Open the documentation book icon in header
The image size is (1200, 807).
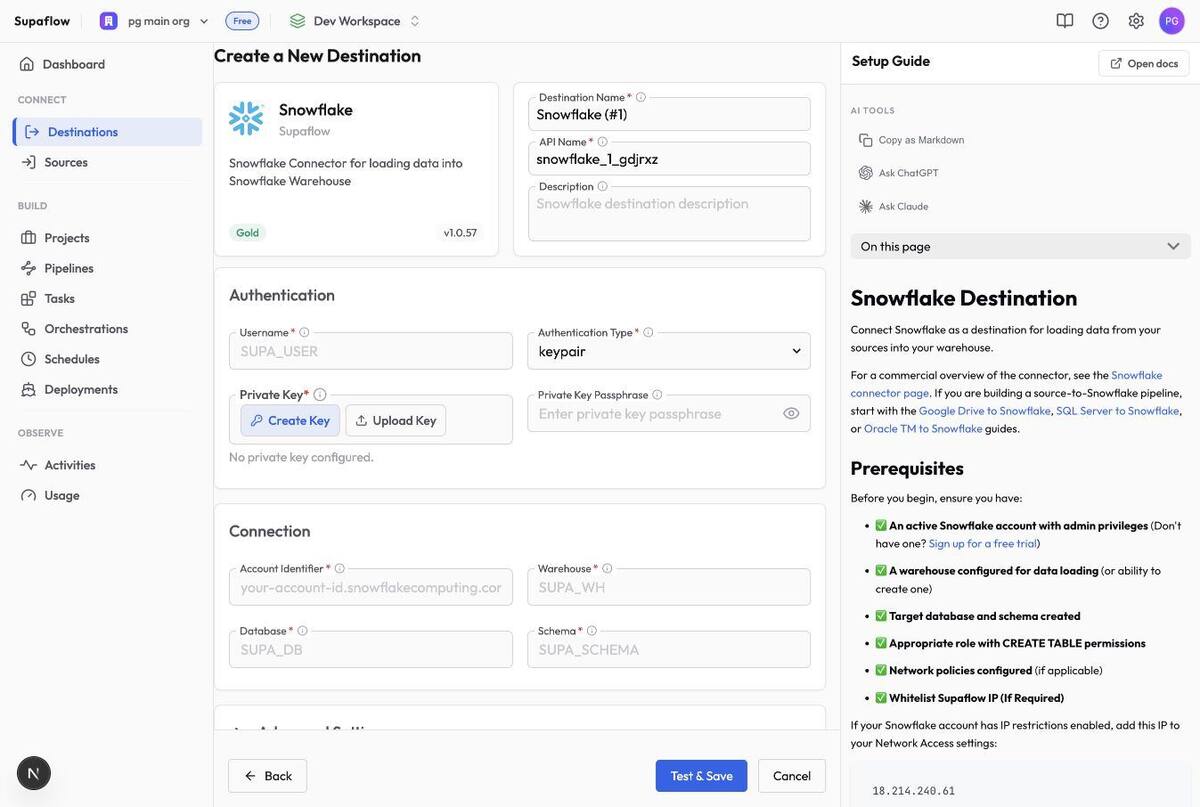1065,21
